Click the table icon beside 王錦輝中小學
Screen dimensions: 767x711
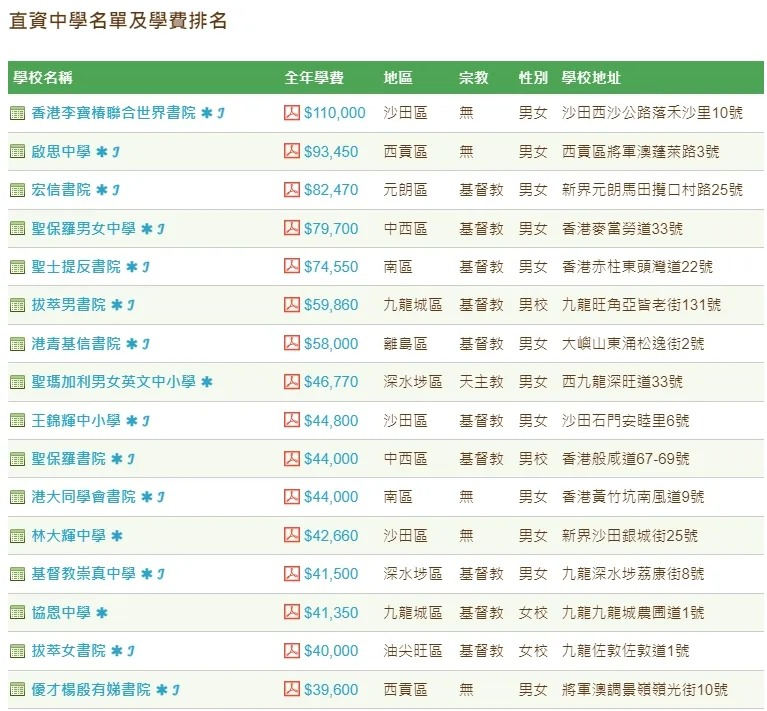[x=18, y=421]
